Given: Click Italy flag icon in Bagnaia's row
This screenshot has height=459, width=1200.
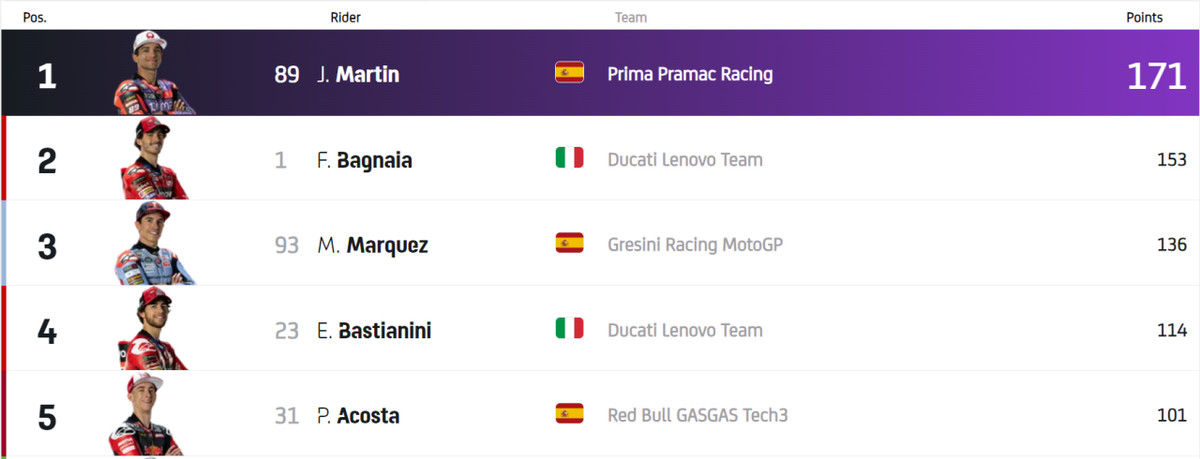Looking at the screenshot, I should [569, 158].
